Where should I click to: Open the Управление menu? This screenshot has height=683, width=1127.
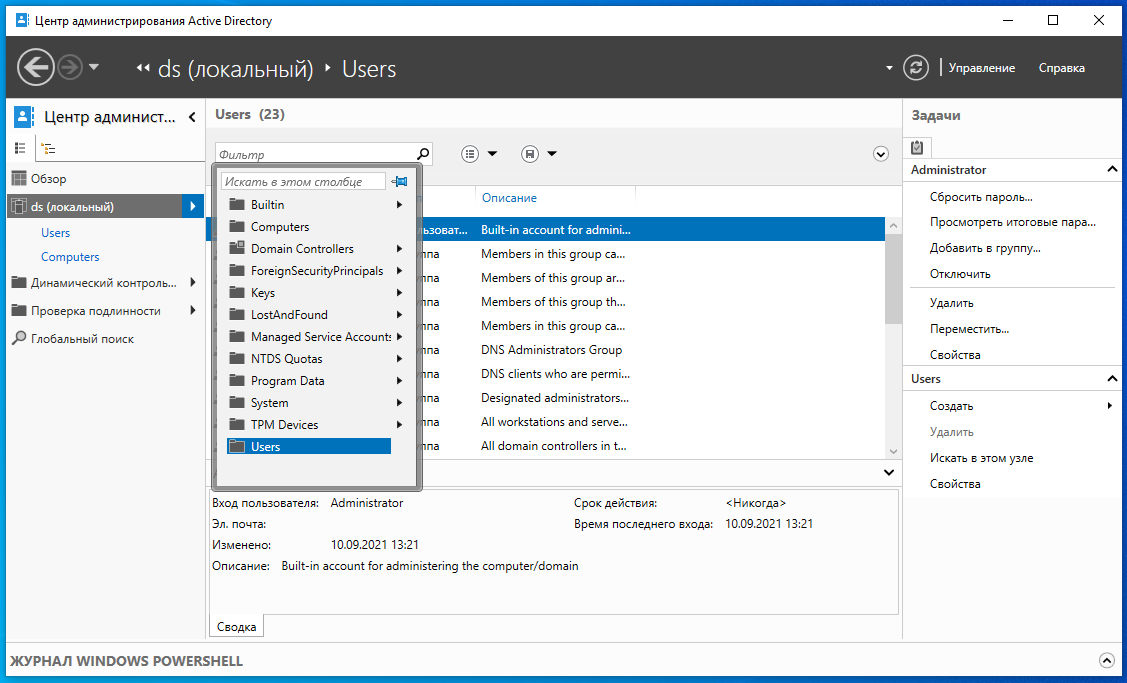pyautogui.click(x=981, y=68)
